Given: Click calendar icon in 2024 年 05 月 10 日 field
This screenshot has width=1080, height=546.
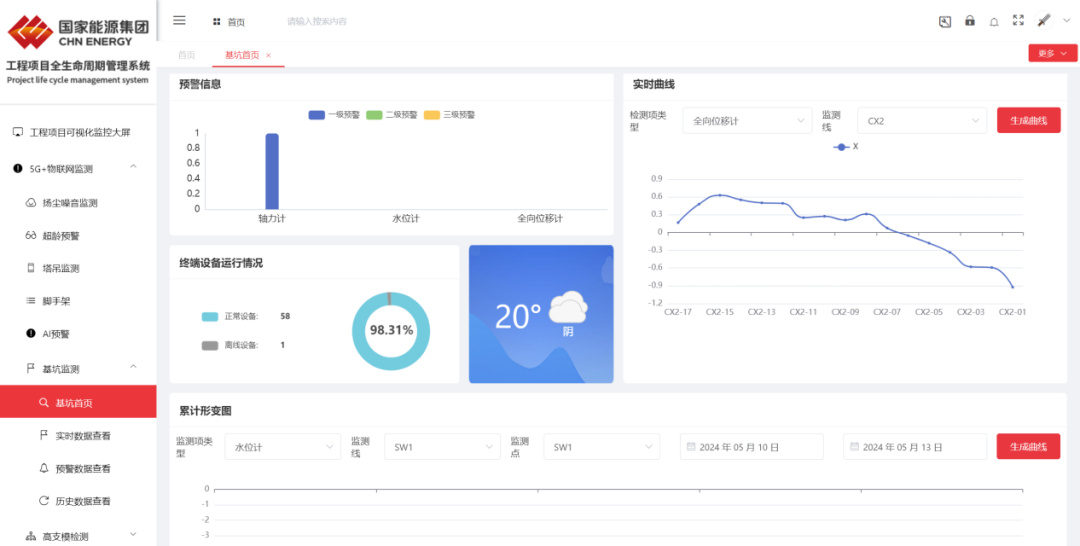Looking at the screenshot, I should [691, 447].
